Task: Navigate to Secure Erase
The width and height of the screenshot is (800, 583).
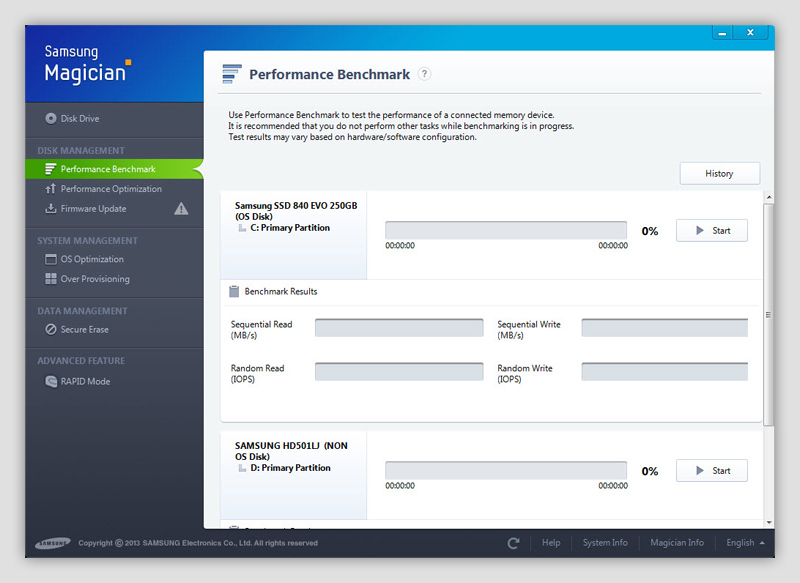Action: pyautogui.click(x=114, y=329)
